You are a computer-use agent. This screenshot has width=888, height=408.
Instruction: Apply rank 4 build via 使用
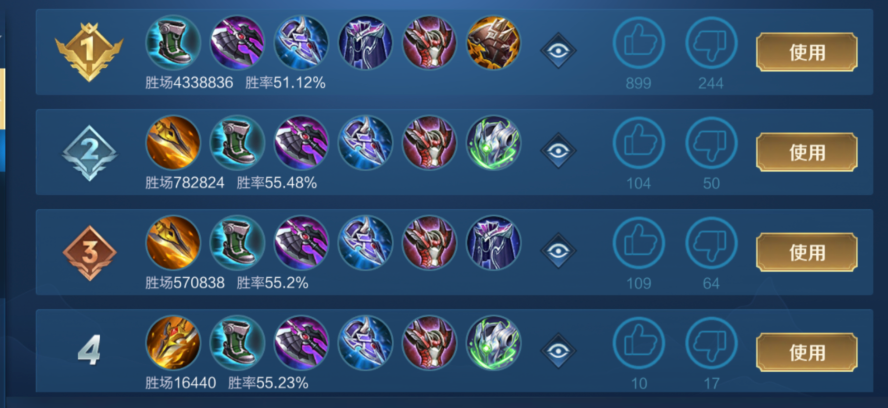pos(806,352)
